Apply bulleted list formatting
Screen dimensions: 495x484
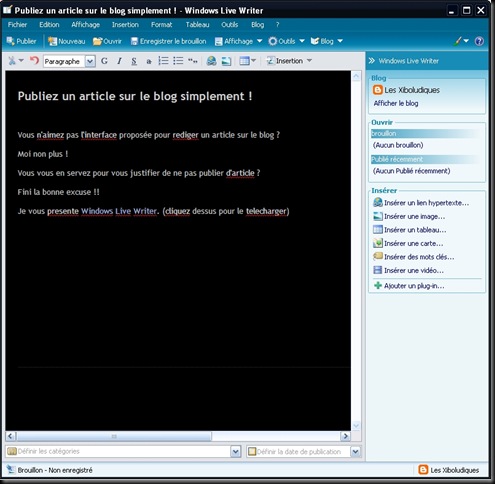click(x=178, y=61)
